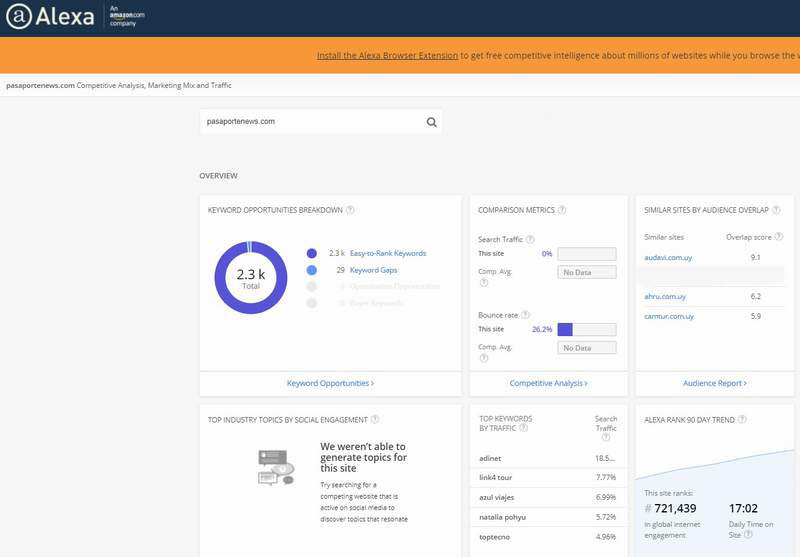Click the Search Traffic This site empty bar
The width and height of the screenshot is (800, 557).
pyautogui.click(x=587, y=254)
